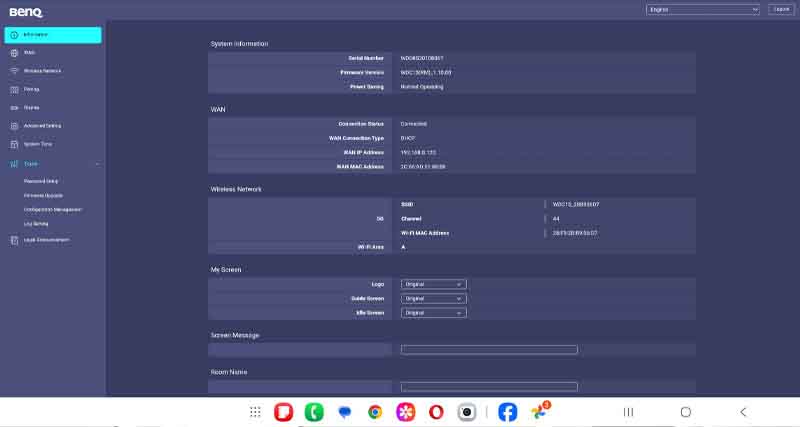Image resolution: width=800 pixels, height=427 pixels.
Task: Click the Power Saving status value
Action: pos(422,87)
